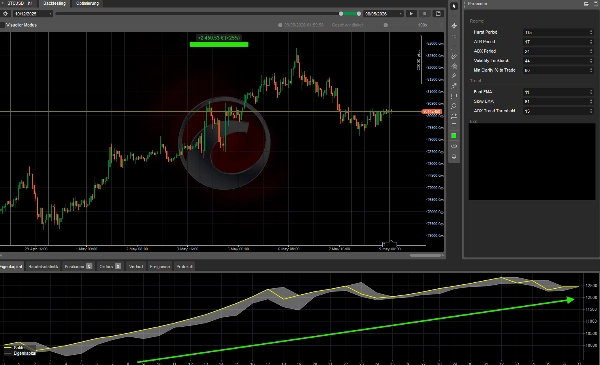Click the ADX Period stepper arrows
Image resolution: width=600 pixels, height=365 pixels.
click(x=591, y=51)
